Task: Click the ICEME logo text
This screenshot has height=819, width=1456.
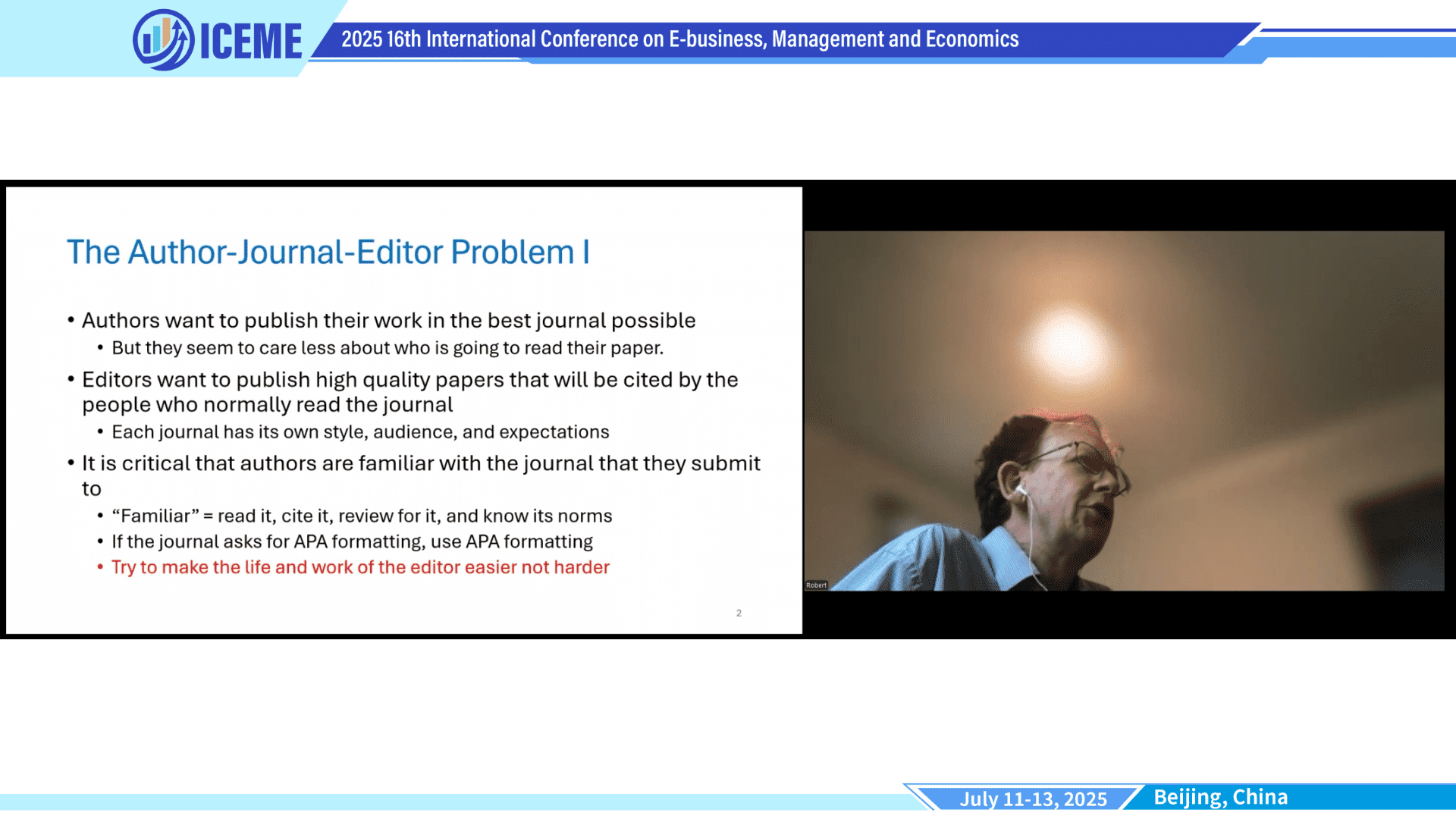Action: (251, 41)
